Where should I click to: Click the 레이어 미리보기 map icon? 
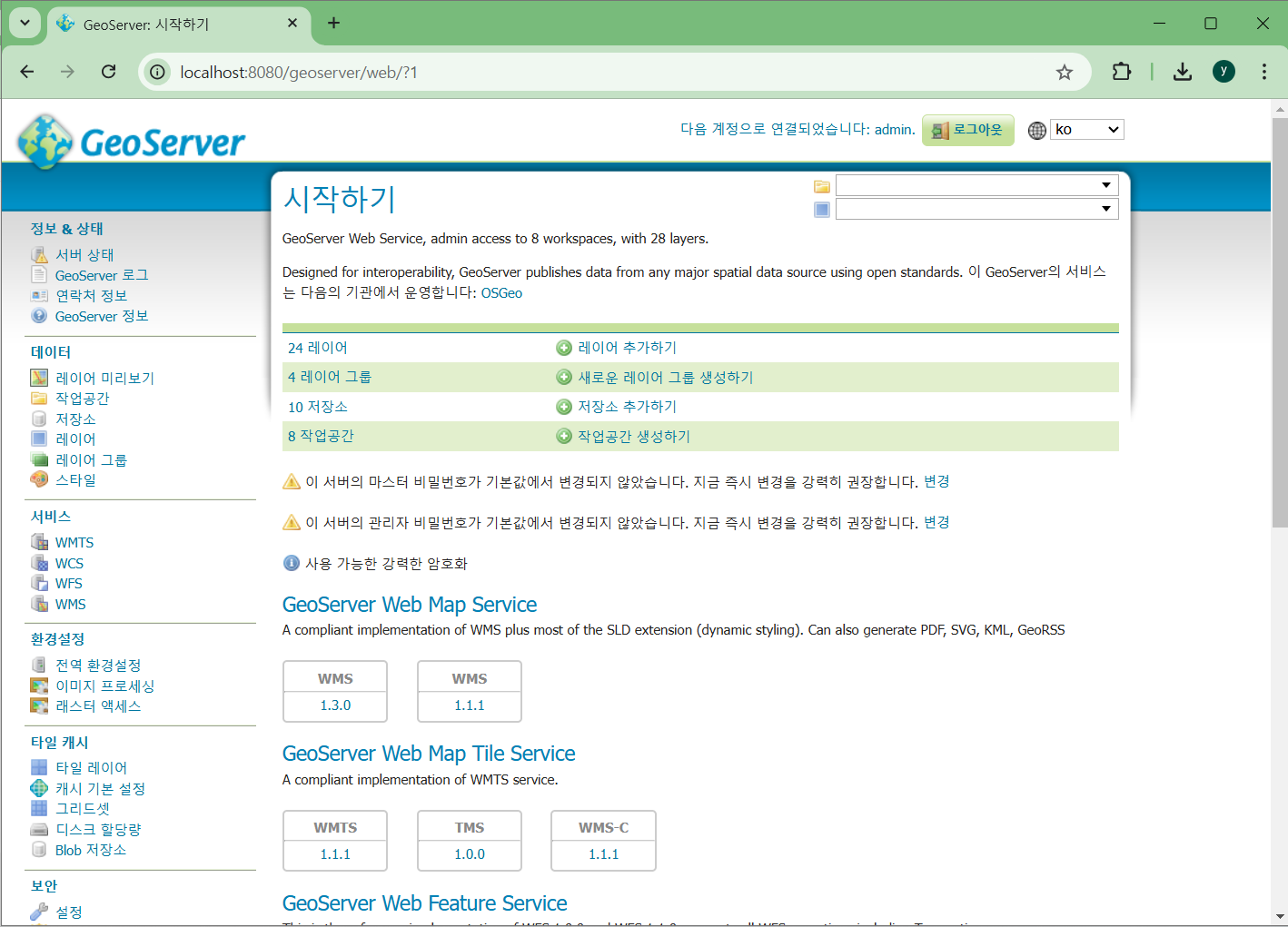pos(39,378)
